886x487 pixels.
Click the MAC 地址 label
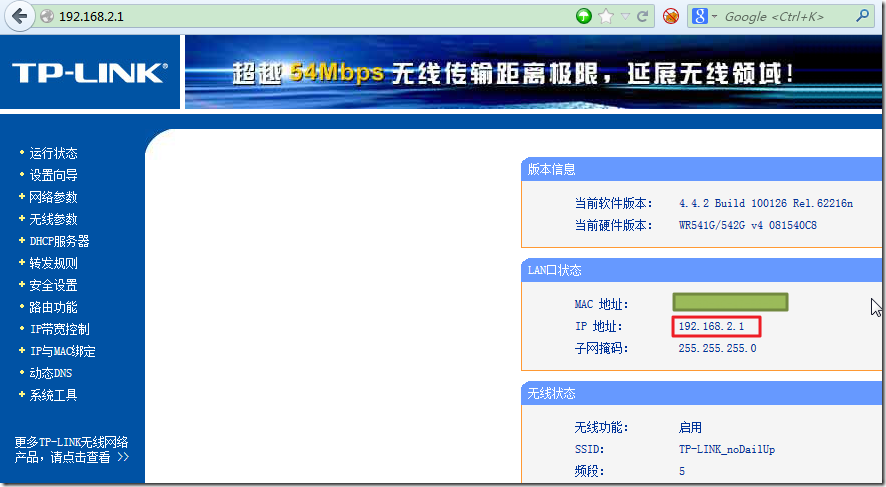coord(601,305)
